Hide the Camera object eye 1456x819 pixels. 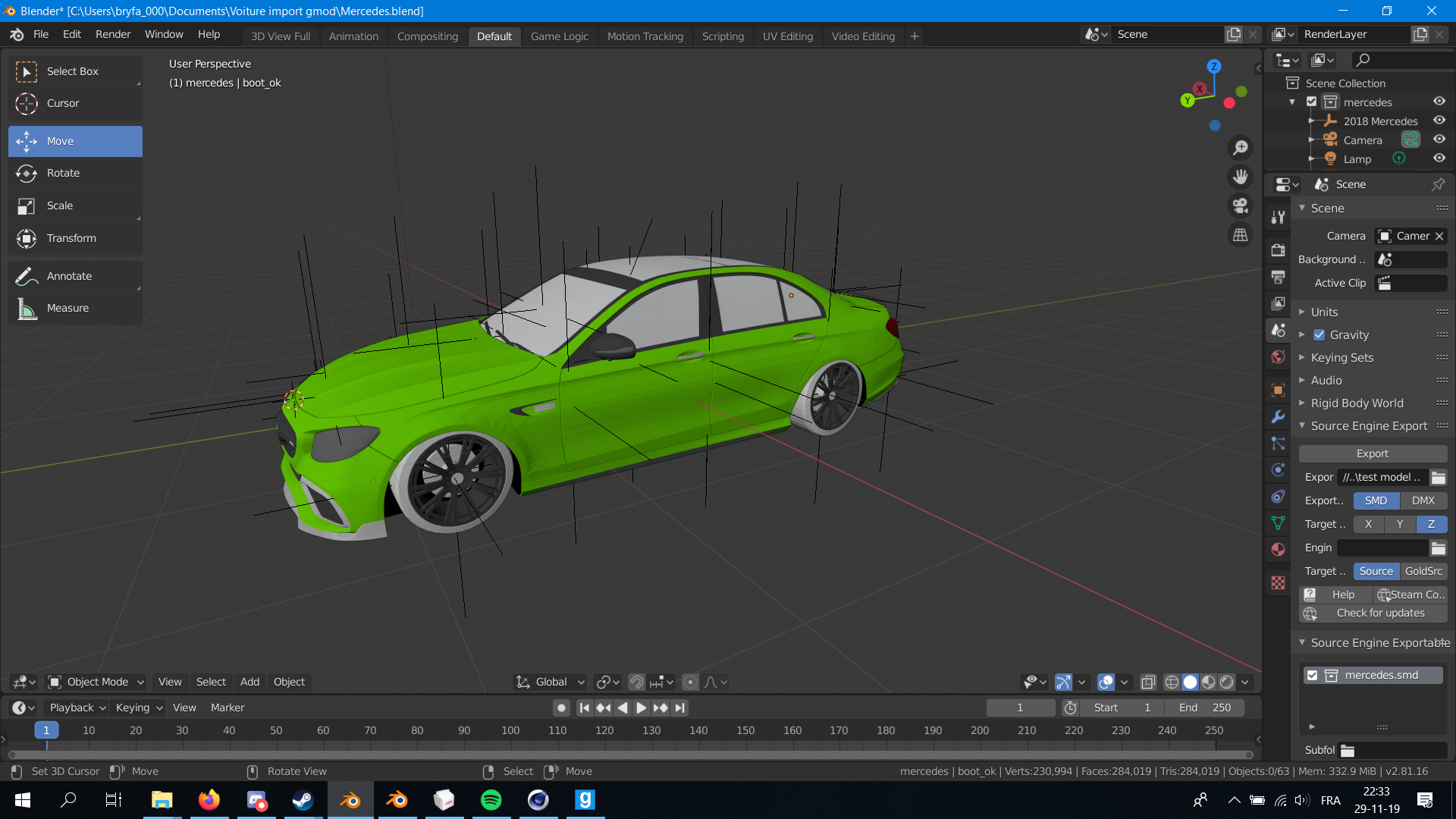(x=1439, y=140)
